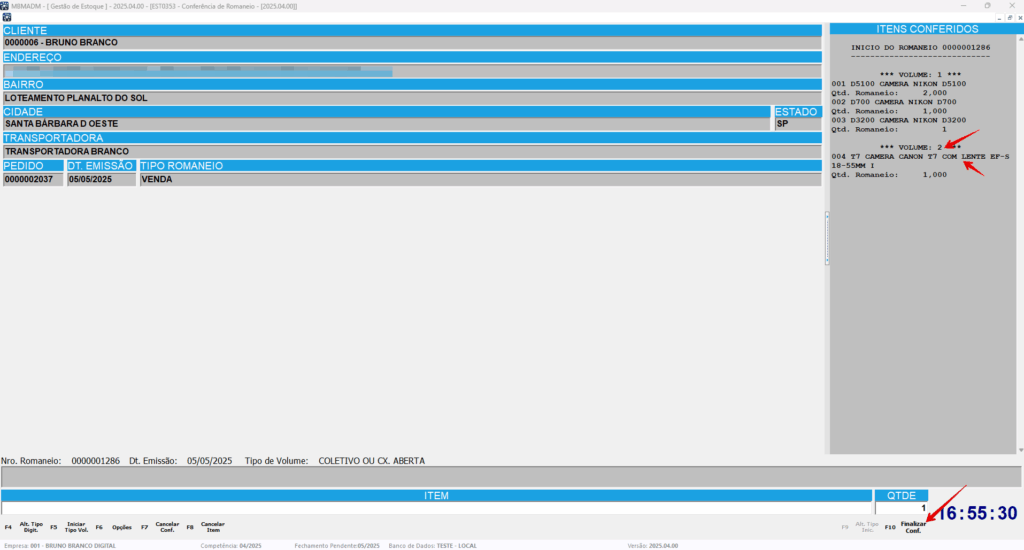Click status bar 'Fechamento Pendente:05/2025'
Viewport: 1024px width, 550px height.
click(337, 545)
